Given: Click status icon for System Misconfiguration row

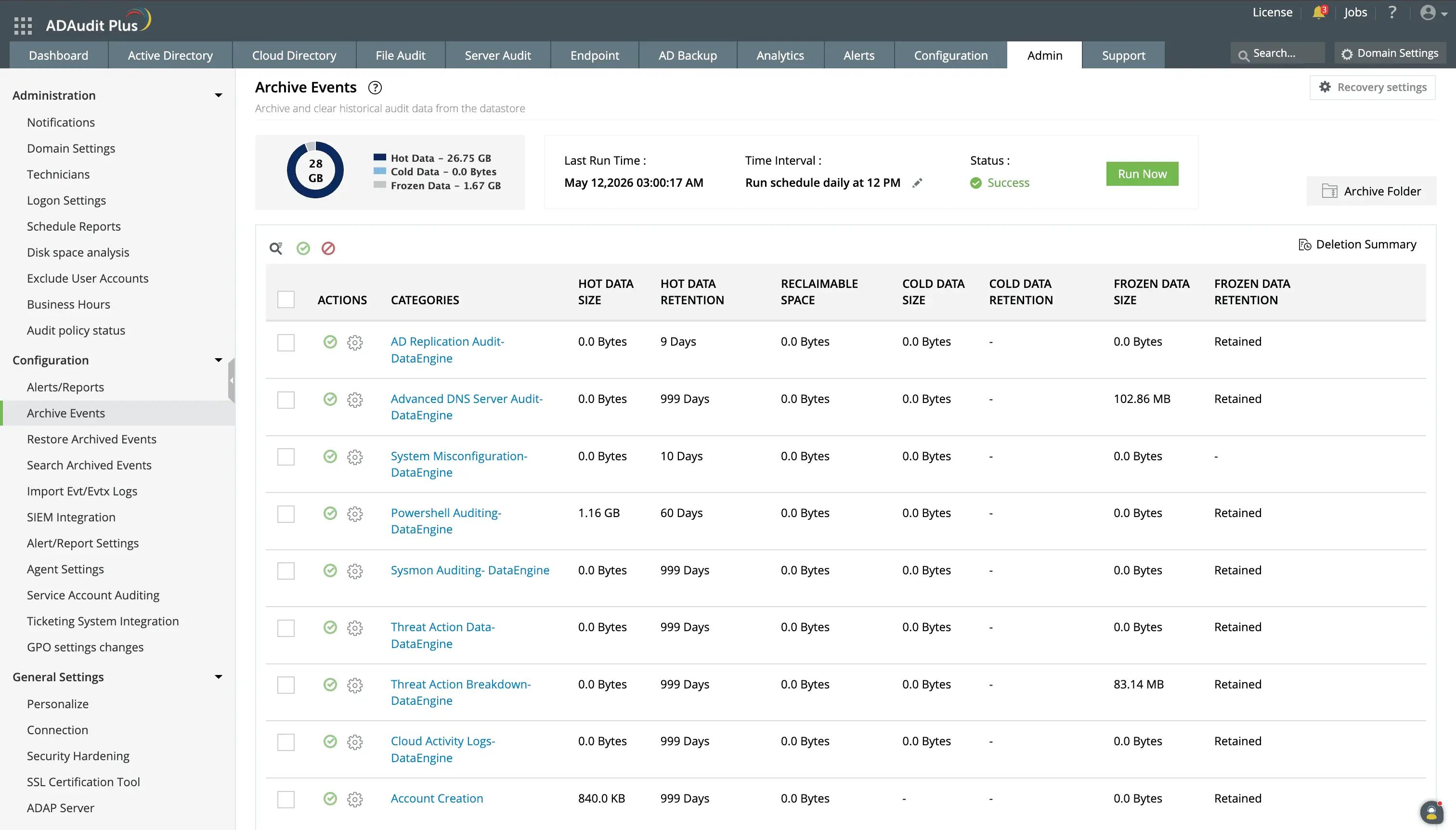Looking at the screenshot, I should coord(330,456).
